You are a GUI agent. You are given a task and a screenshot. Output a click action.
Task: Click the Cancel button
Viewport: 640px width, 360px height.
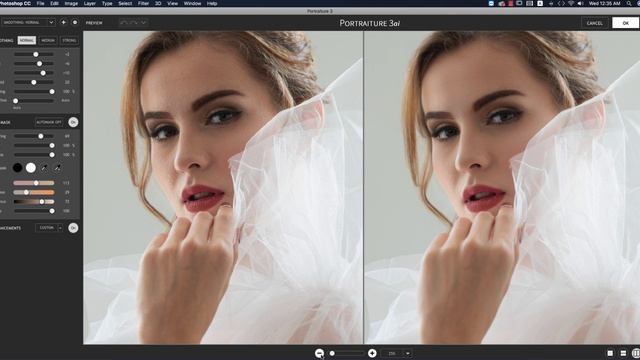pyautogui.click(x=595, y=23)
